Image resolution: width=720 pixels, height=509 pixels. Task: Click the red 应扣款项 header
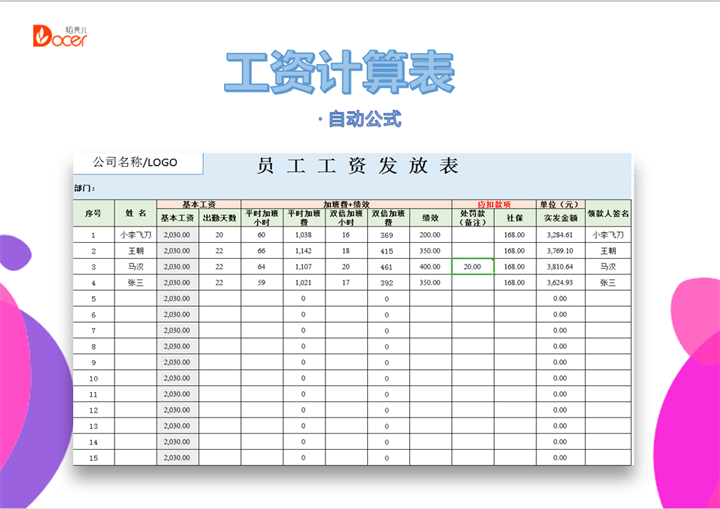tap(494, 204)
